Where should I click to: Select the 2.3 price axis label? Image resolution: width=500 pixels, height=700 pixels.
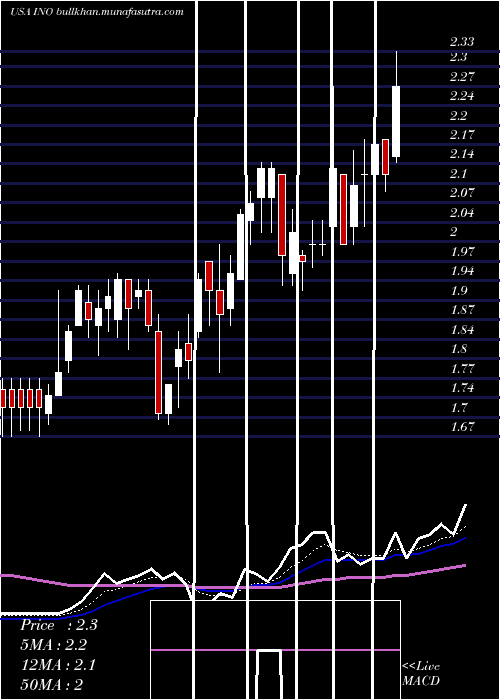[x=458, y=57]
